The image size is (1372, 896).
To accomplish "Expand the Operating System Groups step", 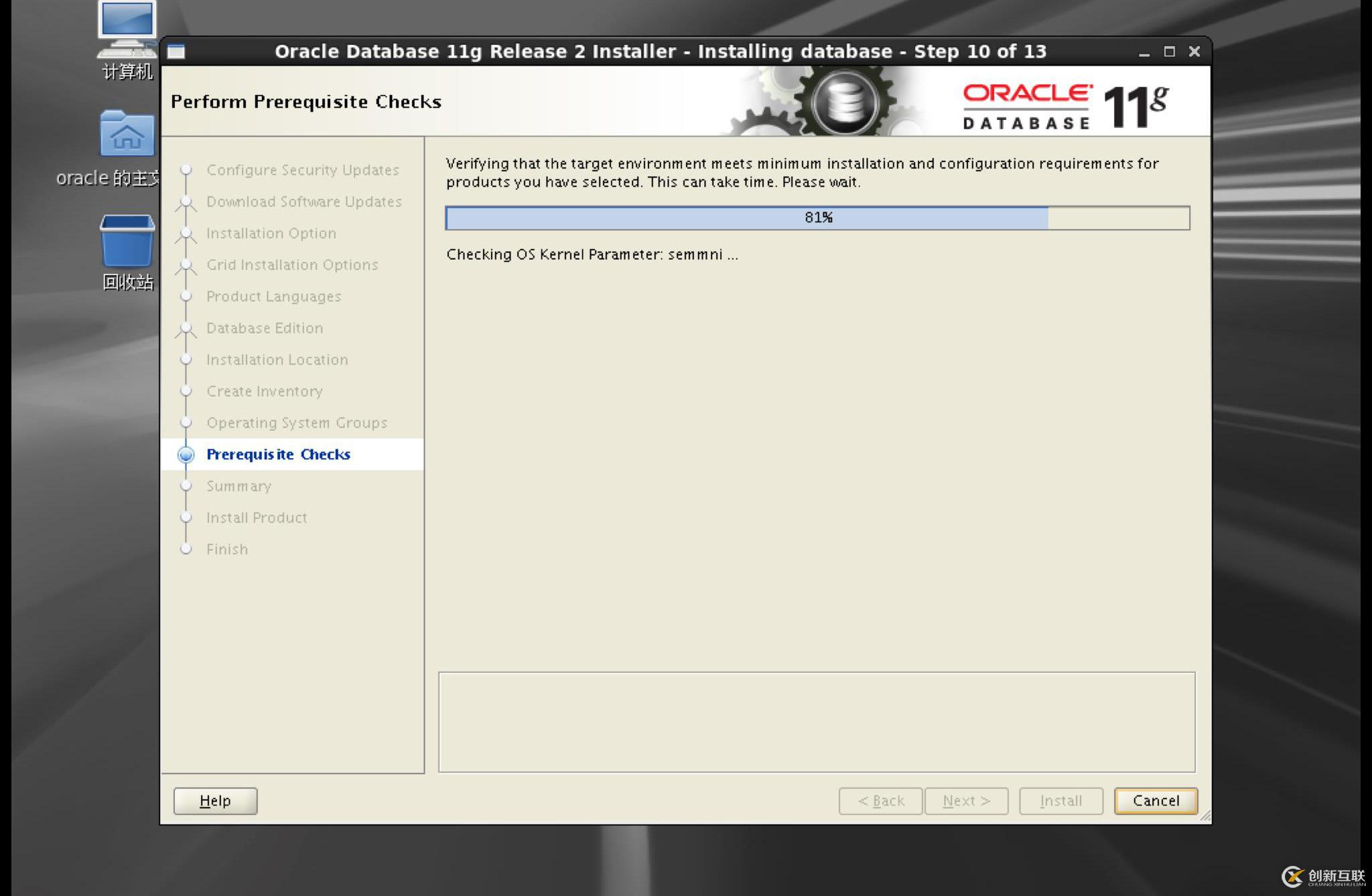I will [297, 423].
